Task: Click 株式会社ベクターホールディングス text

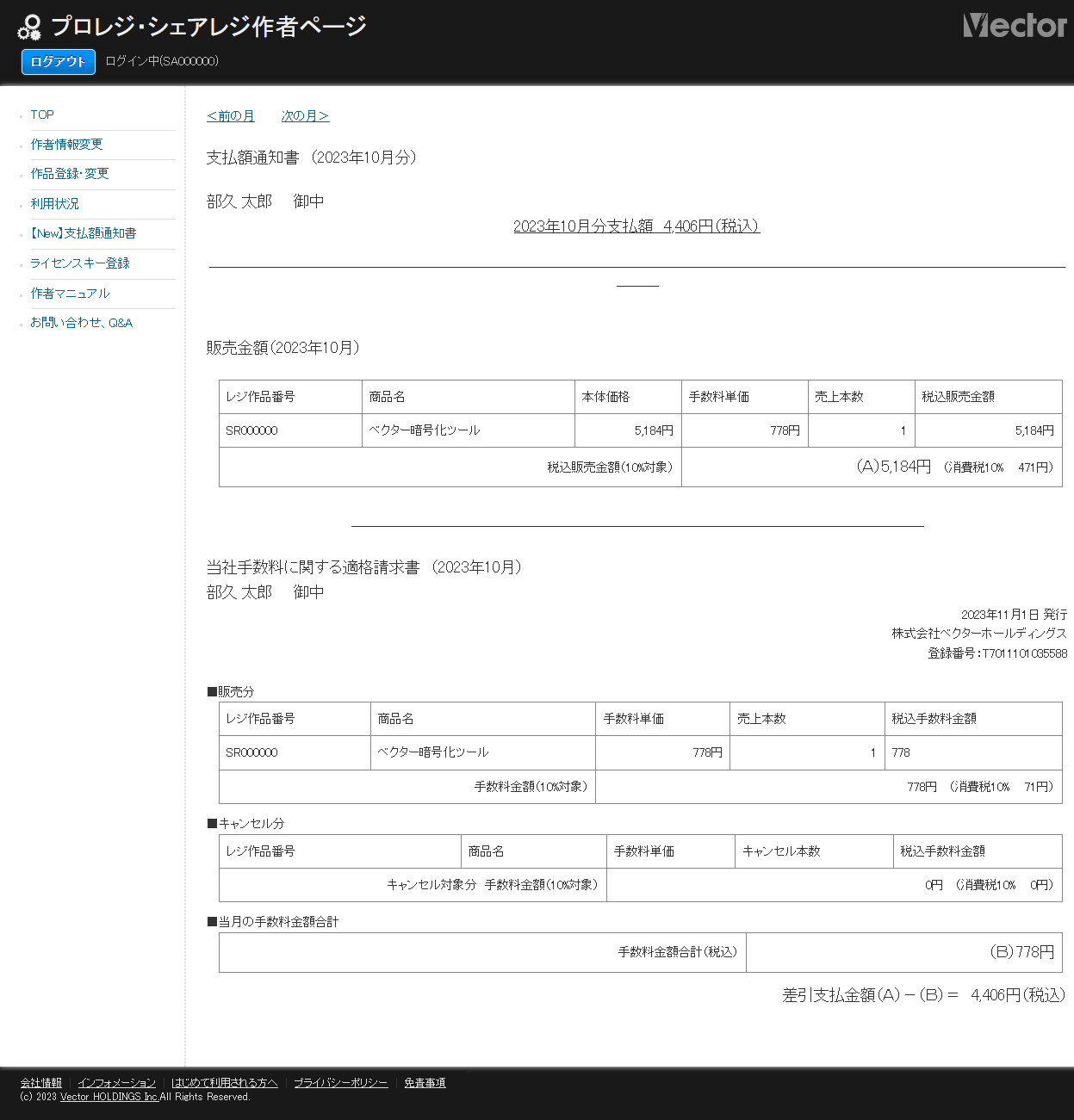Action: 979,634
